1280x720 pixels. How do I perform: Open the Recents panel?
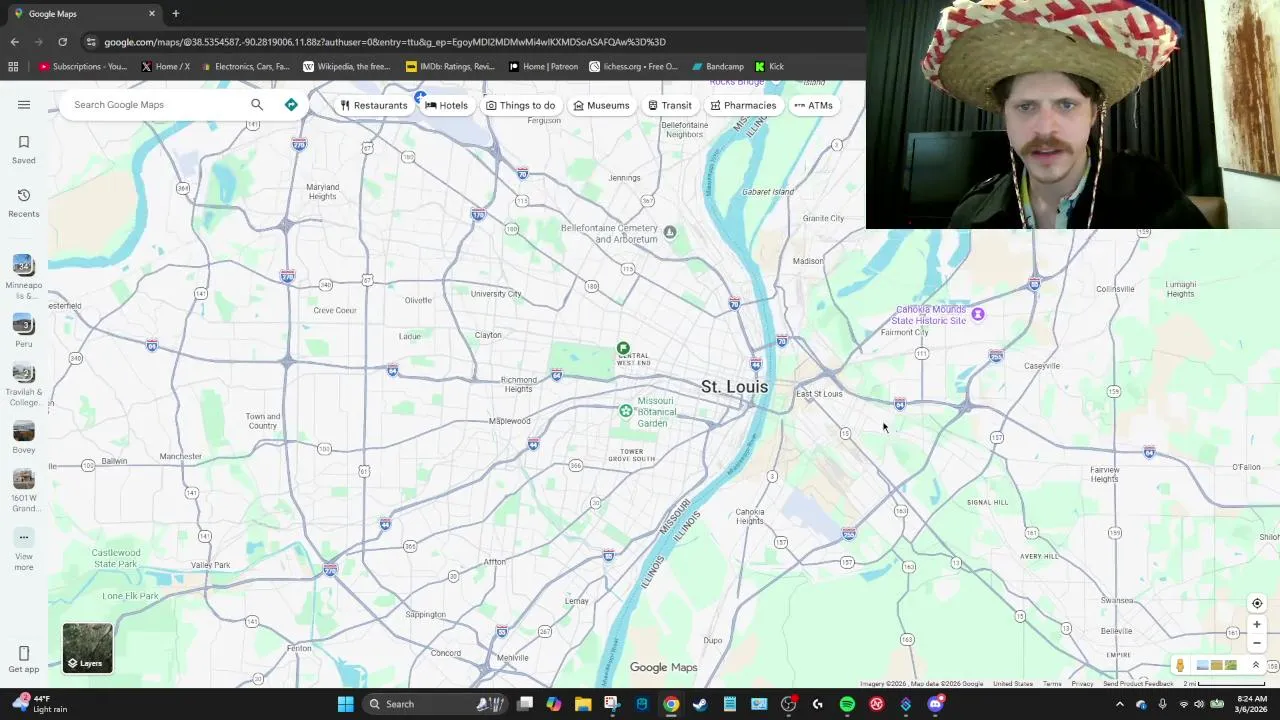coord(24,202)
